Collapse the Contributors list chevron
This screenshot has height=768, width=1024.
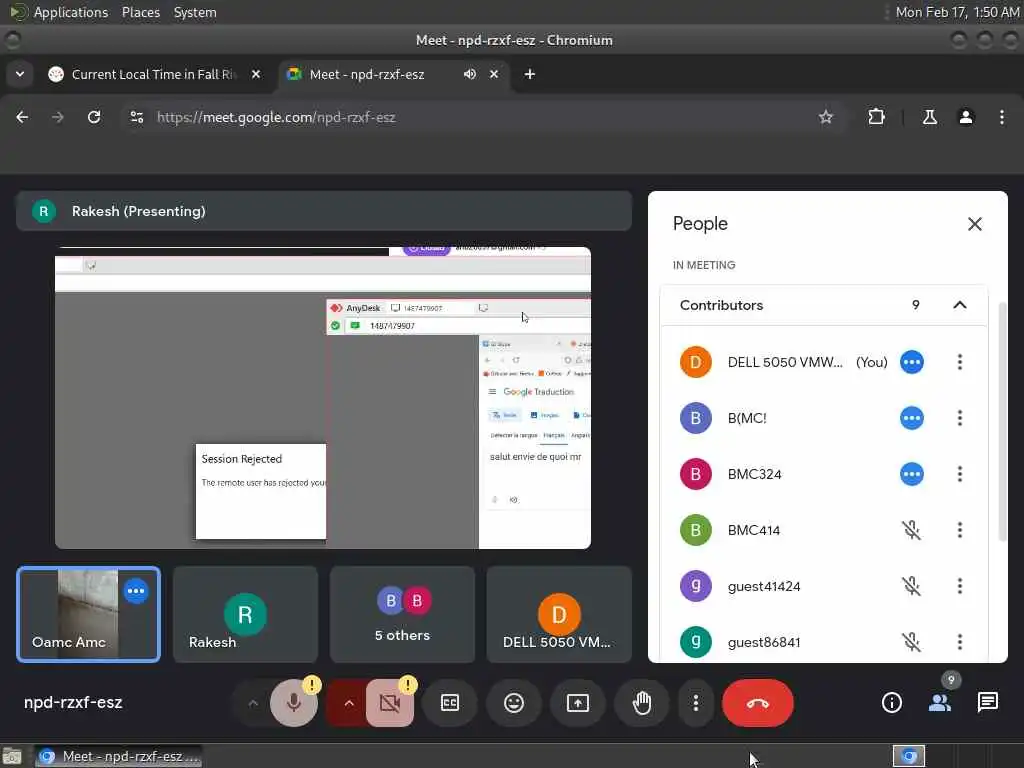(959, 305)
